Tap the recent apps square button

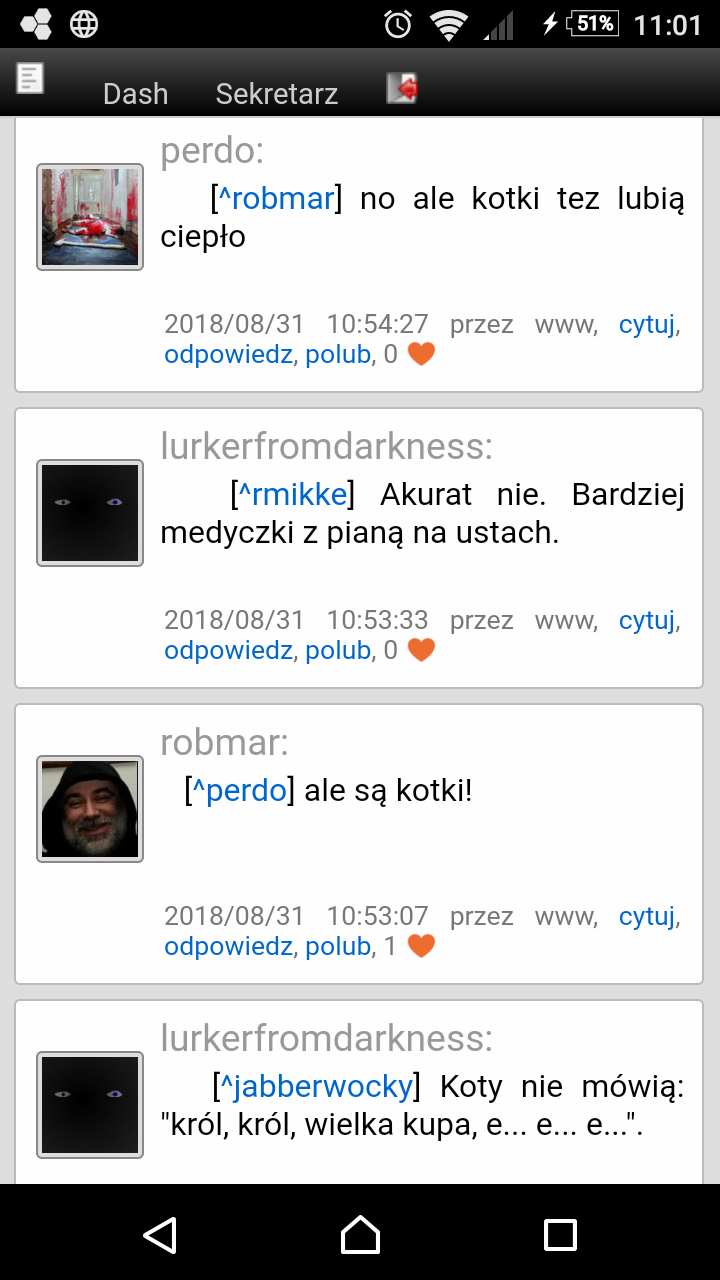click(560, 1234)
